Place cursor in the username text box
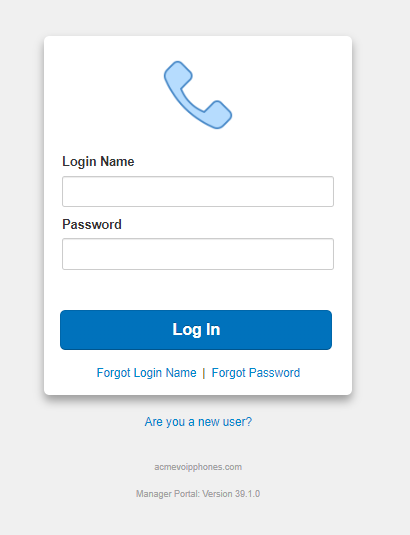 tap(198, 191)
